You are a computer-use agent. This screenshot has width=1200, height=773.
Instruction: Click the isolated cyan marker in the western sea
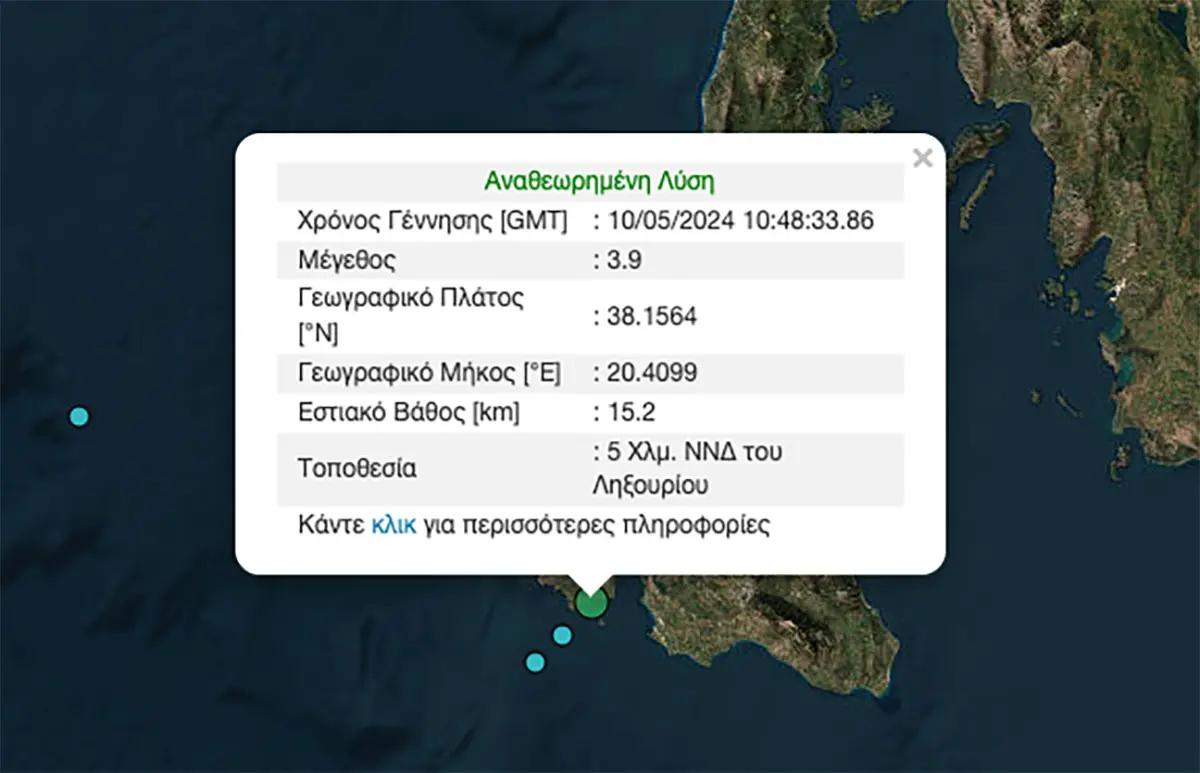(x=79, y=416)
